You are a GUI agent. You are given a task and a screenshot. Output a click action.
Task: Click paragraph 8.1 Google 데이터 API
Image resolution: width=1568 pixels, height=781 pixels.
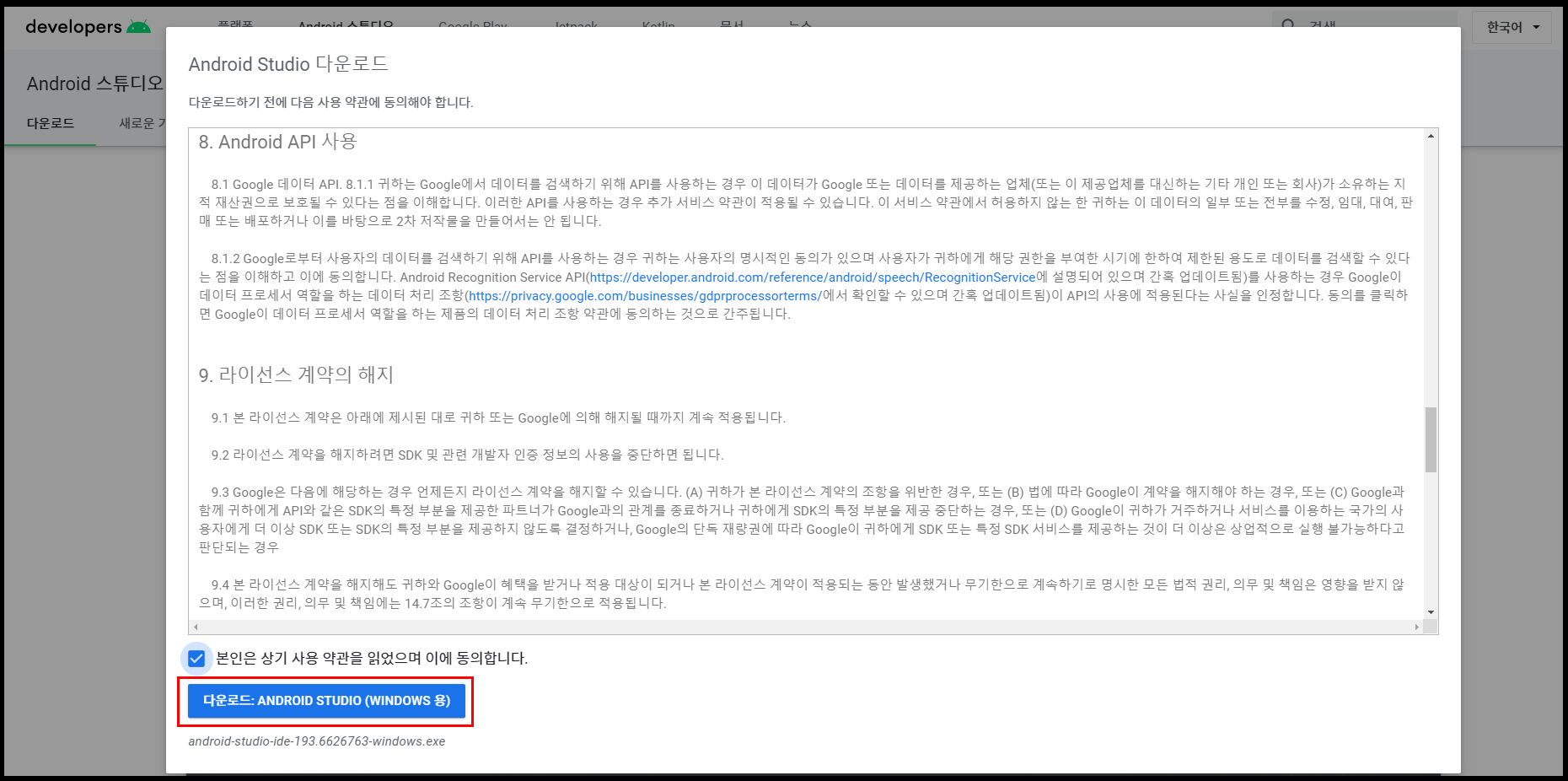pyautogui.click(x=805, y=202)
